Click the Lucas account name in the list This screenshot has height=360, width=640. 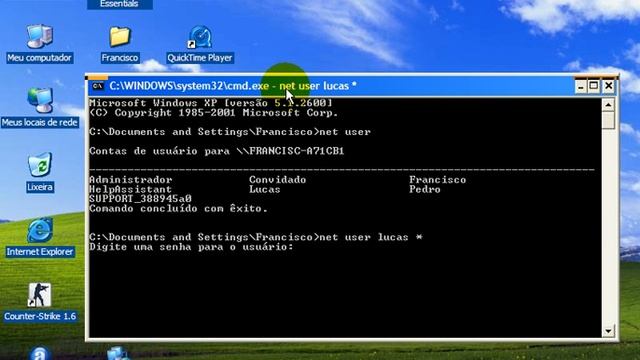pyautogui.click(x=264, y=189)
